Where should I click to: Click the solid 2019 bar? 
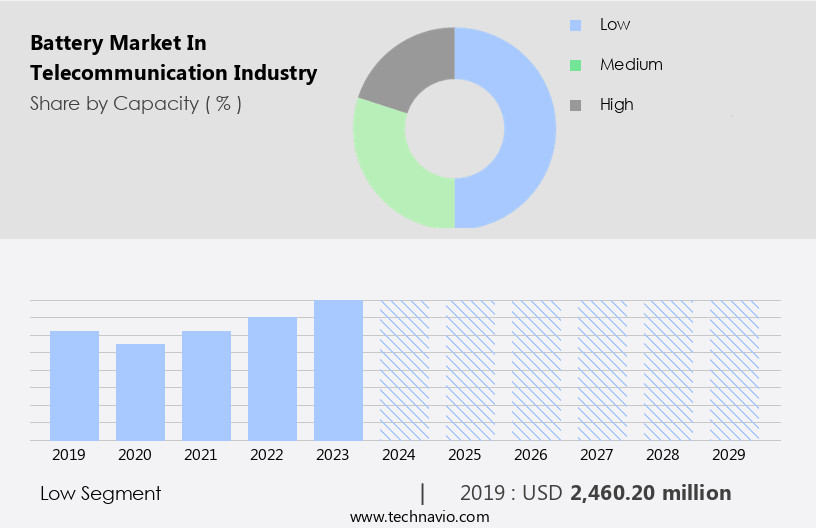click(x=74, y=385)
